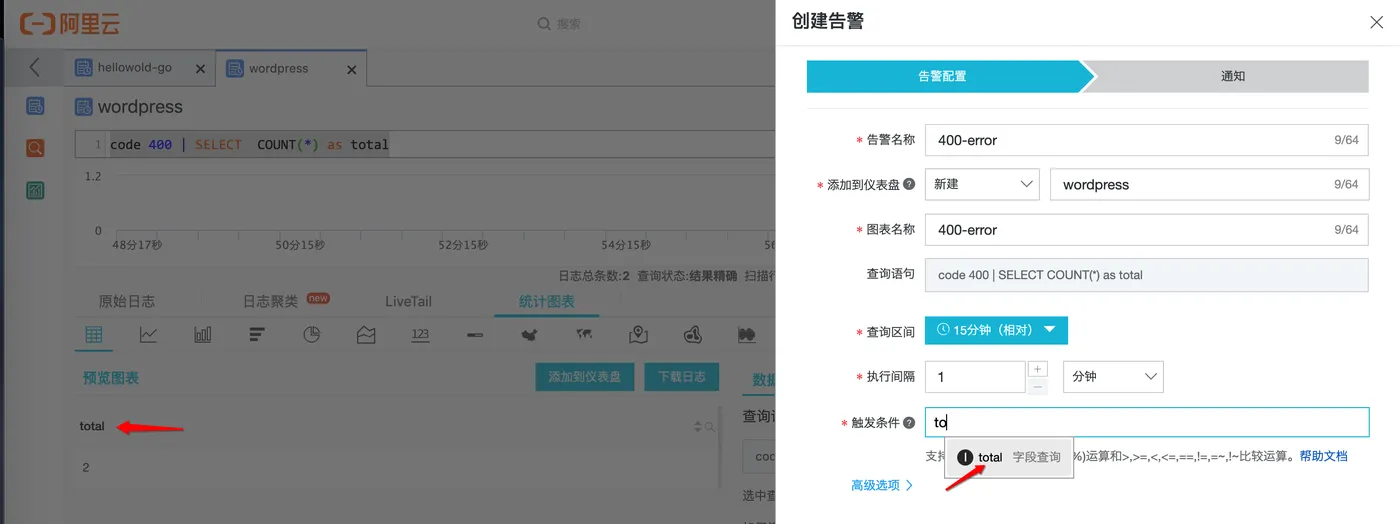Open the 日志聚类 tab
The height and width of the screenshot is (524, 1400).
pos(271,301)
